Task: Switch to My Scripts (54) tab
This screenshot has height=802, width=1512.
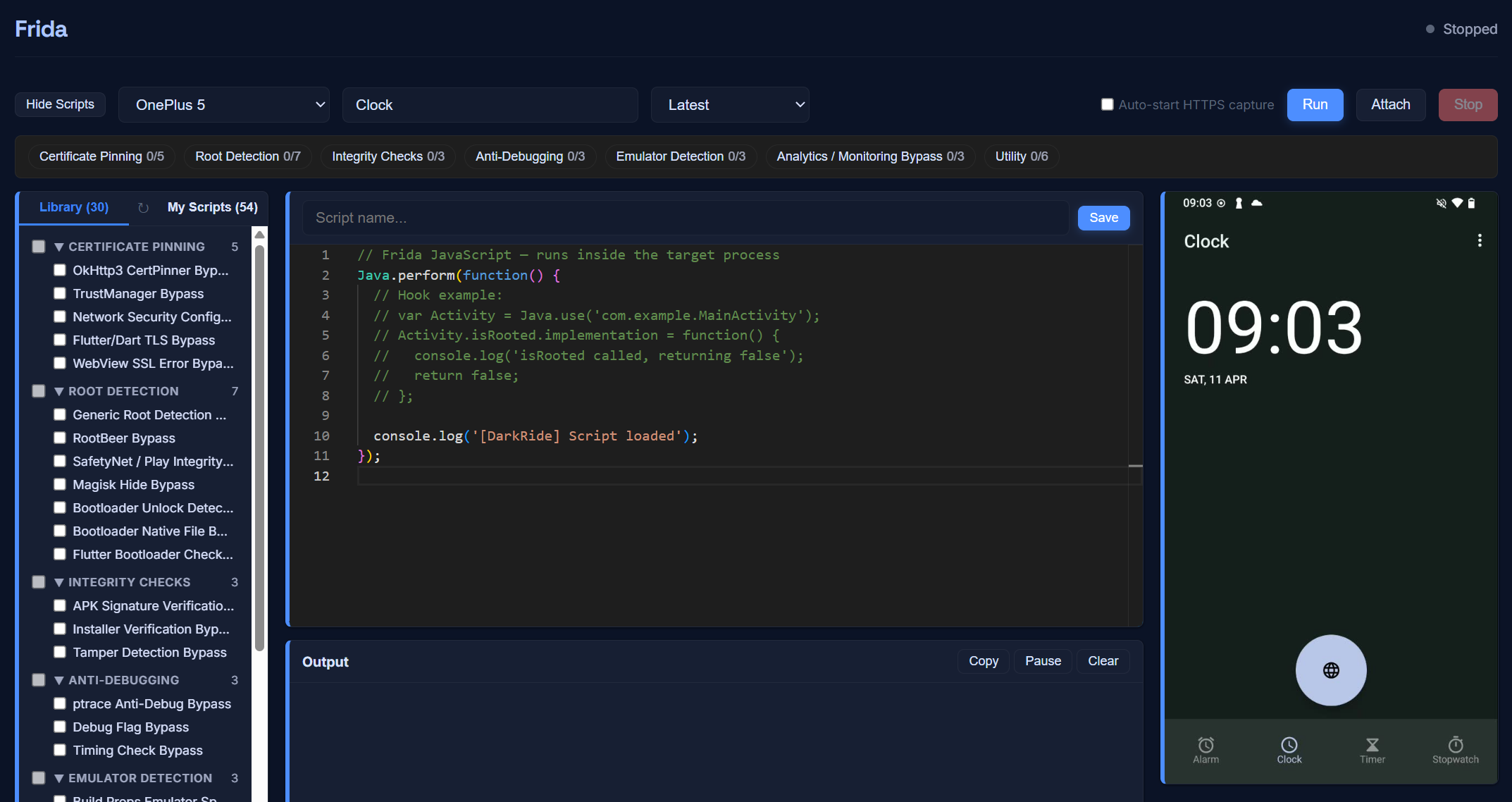Action: pyautogui.click(x=212, y=207)
